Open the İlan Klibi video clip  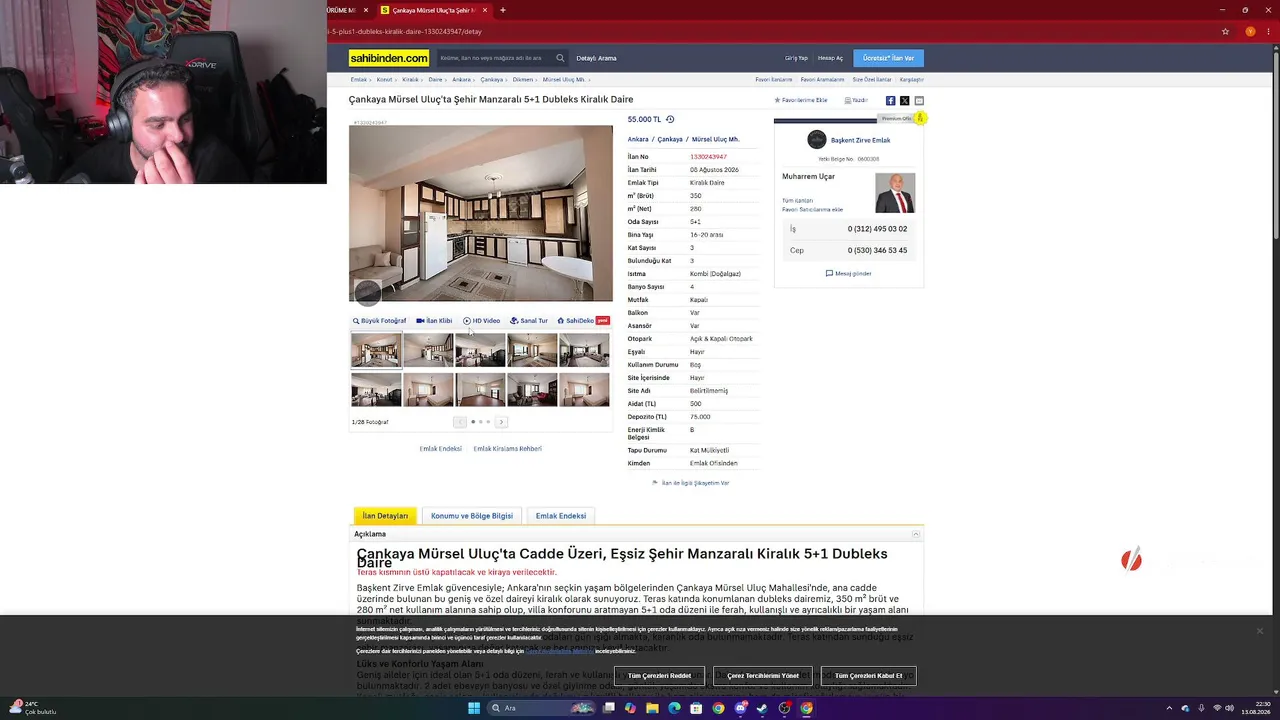[x=434, y=321]
